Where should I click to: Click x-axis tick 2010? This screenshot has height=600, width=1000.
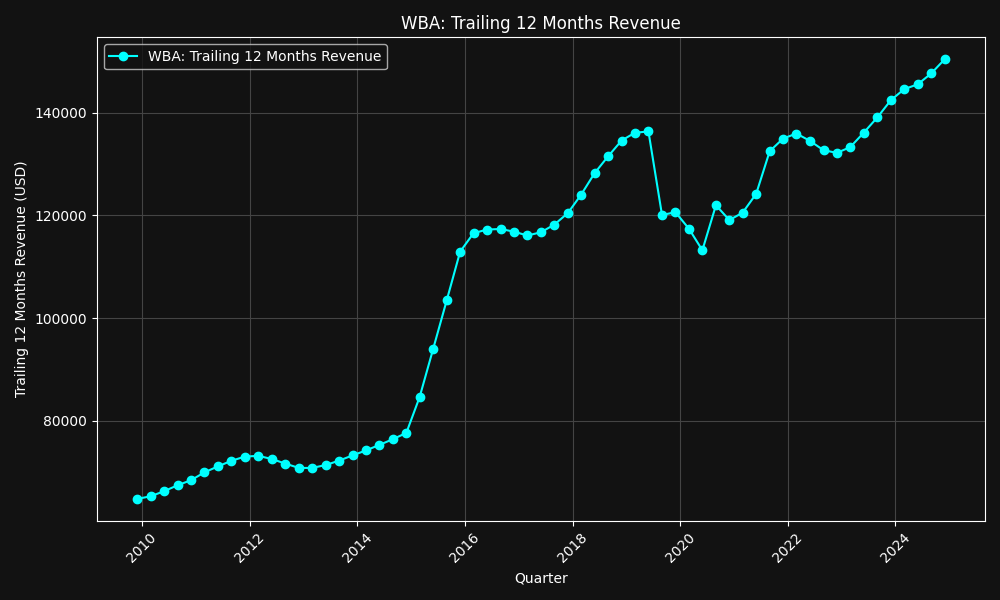[x=140, y=548]
